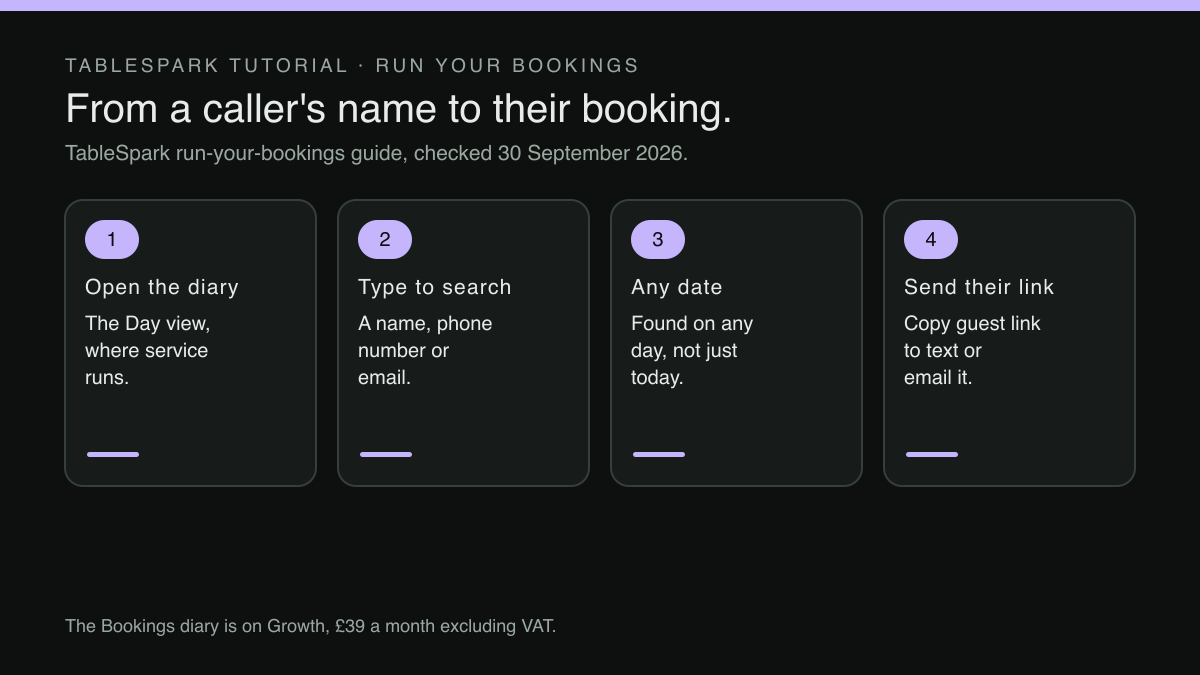Select the 'Any date' card title
This screenshot has height=675, width=1200.
click(x=677, y=287)
